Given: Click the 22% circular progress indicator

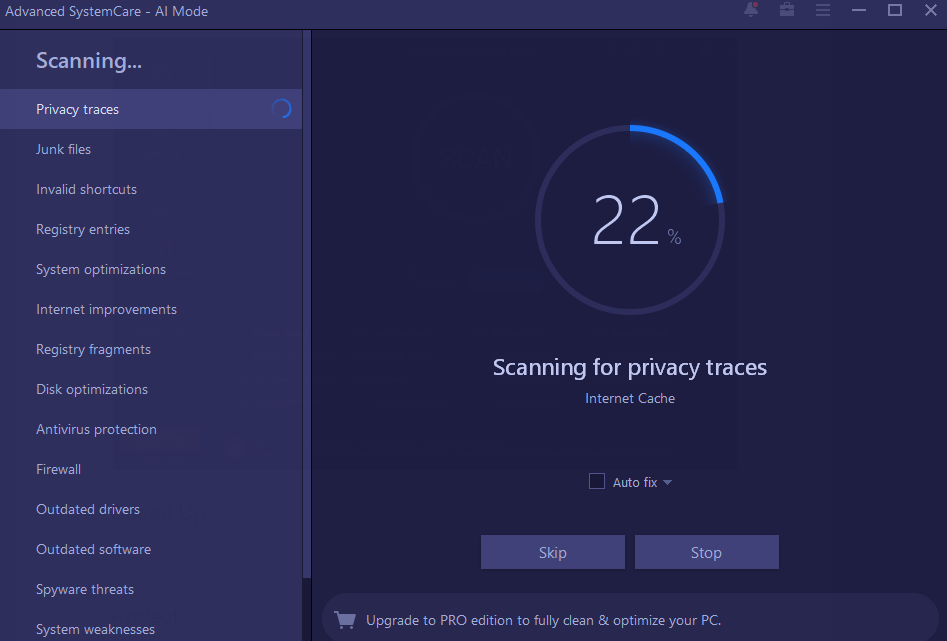Looking at the screenshot, I should coord(630,219).
